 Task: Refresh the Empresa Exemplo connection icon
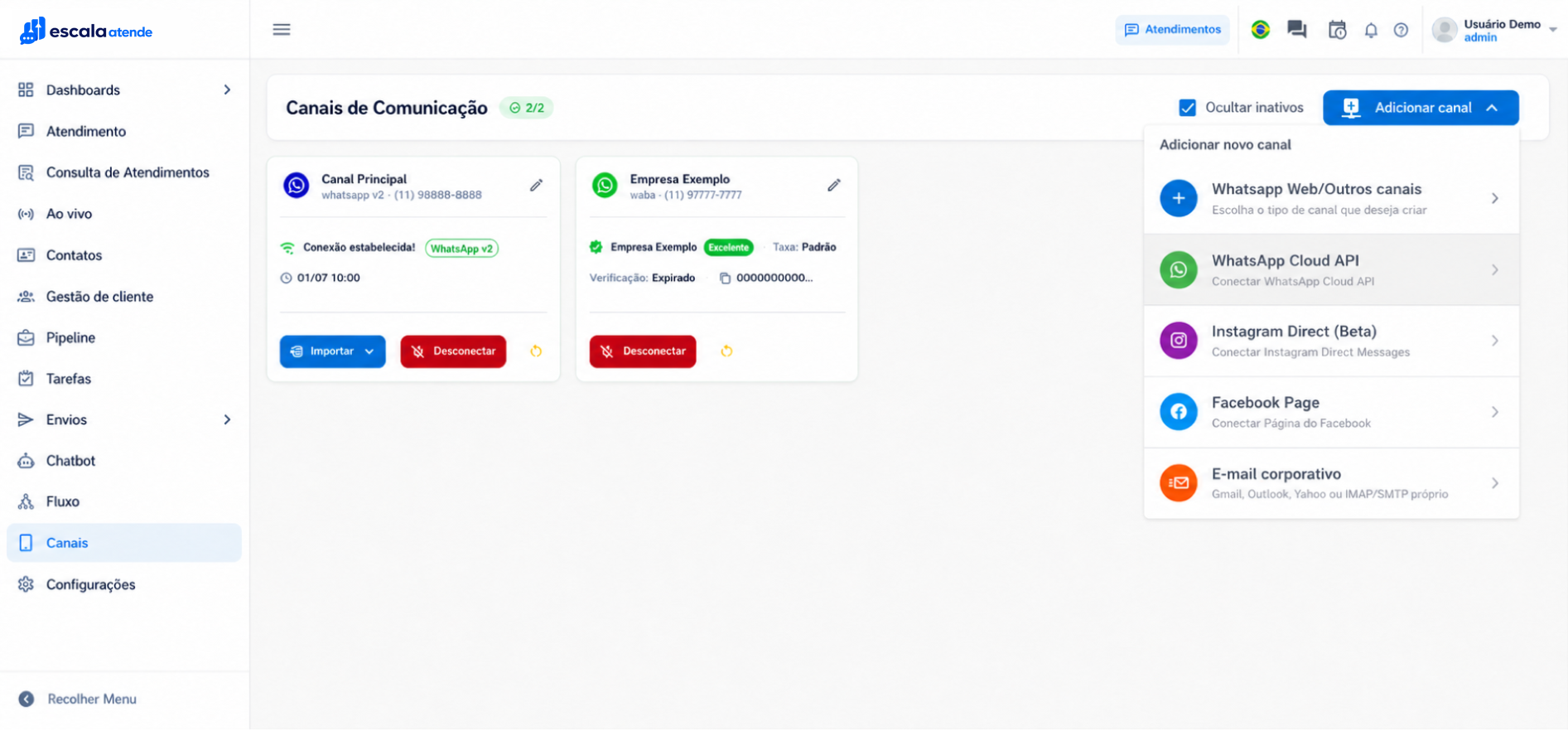point(726,351)
